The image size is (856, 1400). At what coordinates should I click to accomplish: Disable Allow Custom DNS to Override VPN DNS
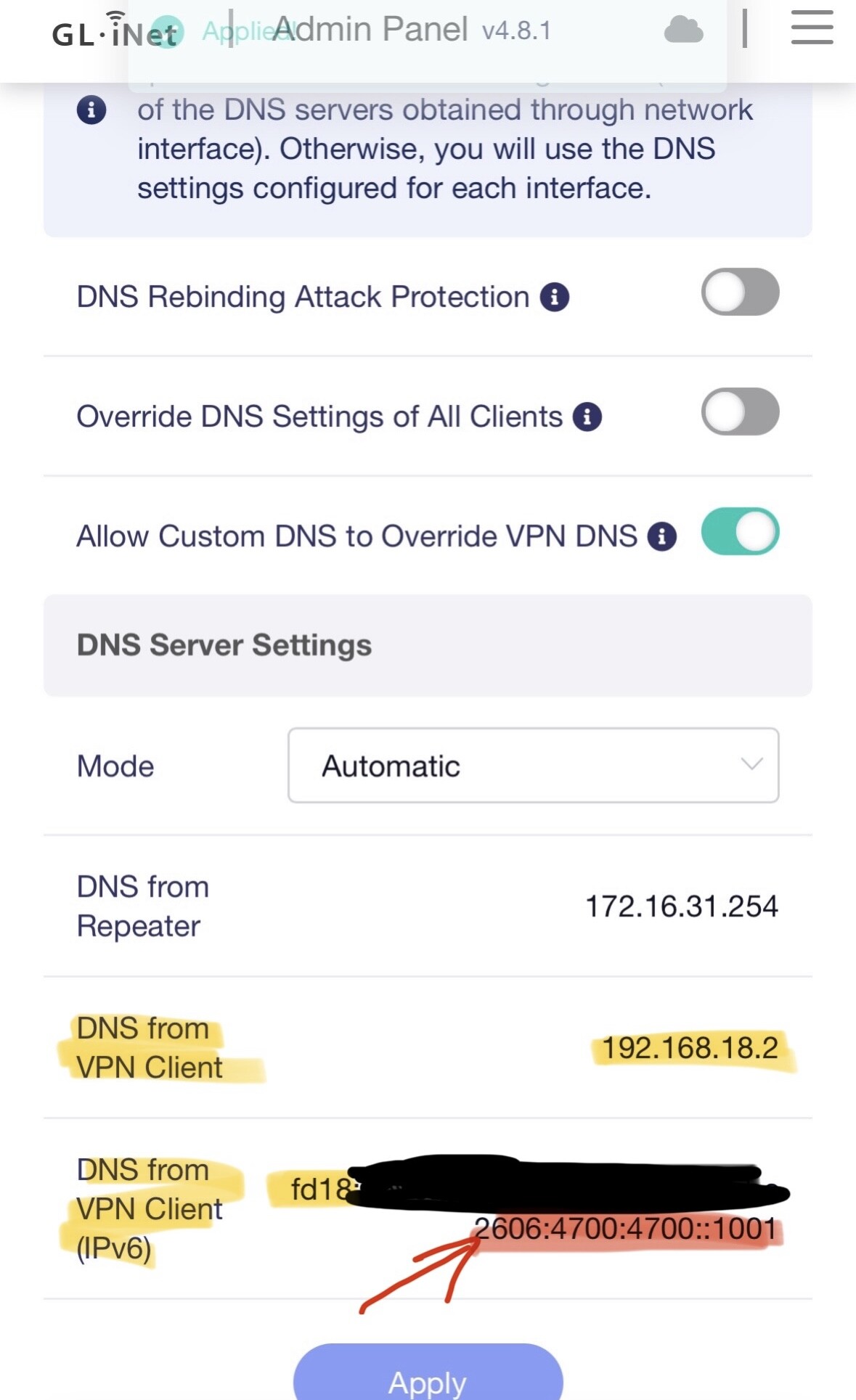(x=740, y=532)
